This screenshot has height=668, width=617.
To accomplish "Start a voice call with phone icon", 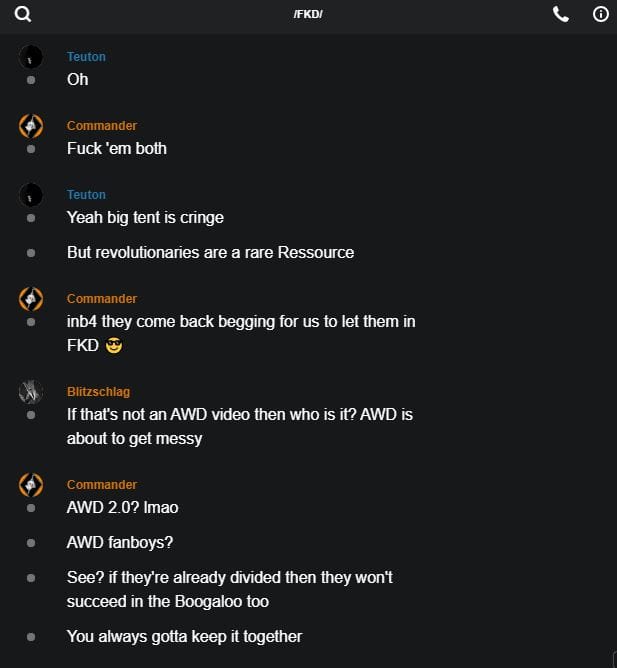I will 561,14.
